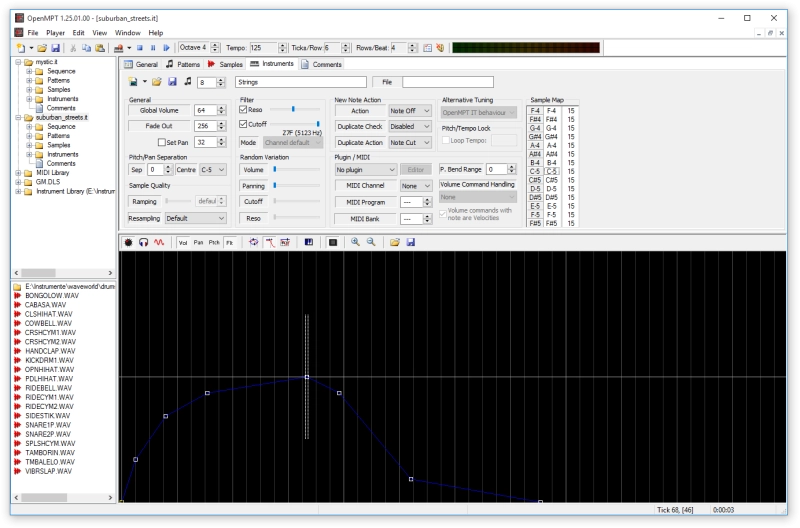Click the Paste icon in main toolbar

100,48
